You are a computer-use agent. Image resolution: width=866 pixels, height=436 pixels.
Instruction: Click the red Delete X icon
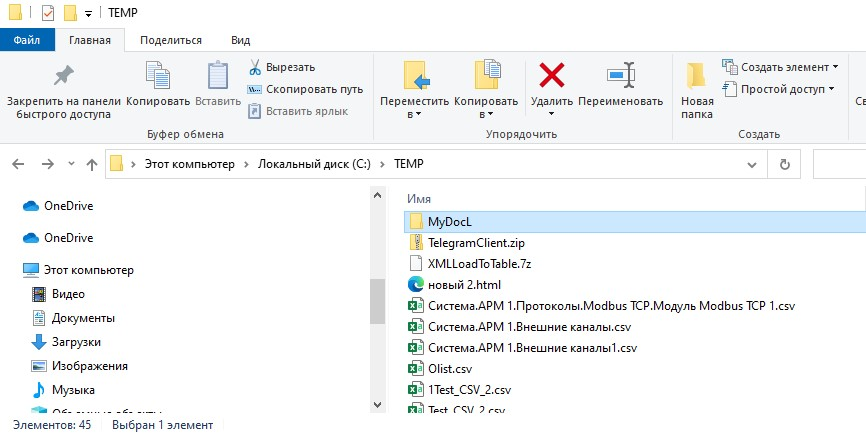point(552,76)
